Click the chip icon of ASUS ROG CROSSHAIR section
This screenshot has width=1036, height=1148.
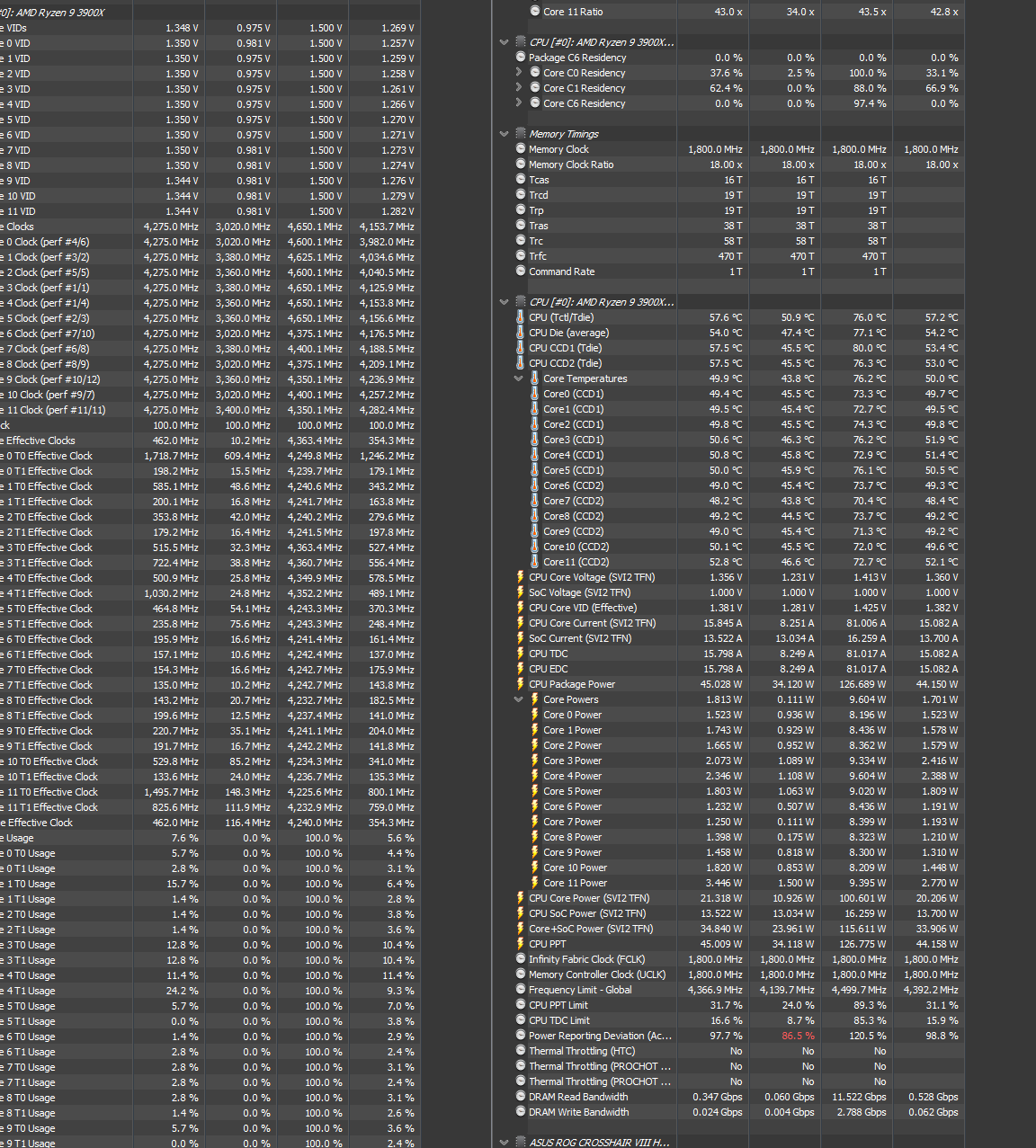point(521,1143)
